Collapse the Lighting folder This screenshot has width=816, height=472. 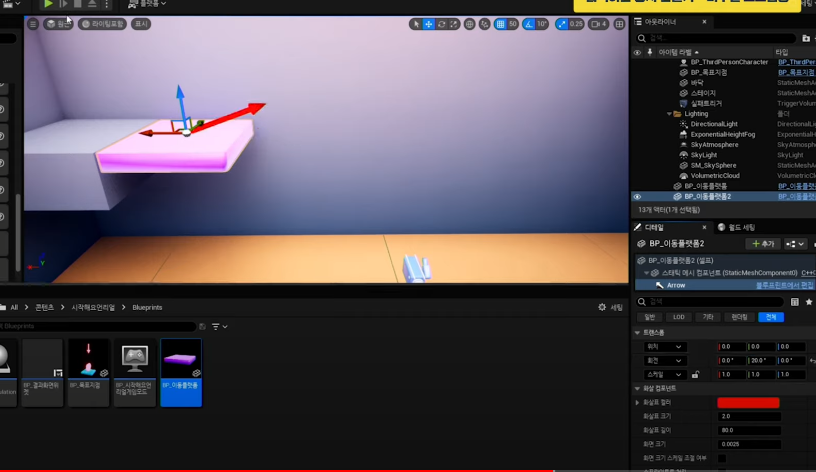(669, 114)
